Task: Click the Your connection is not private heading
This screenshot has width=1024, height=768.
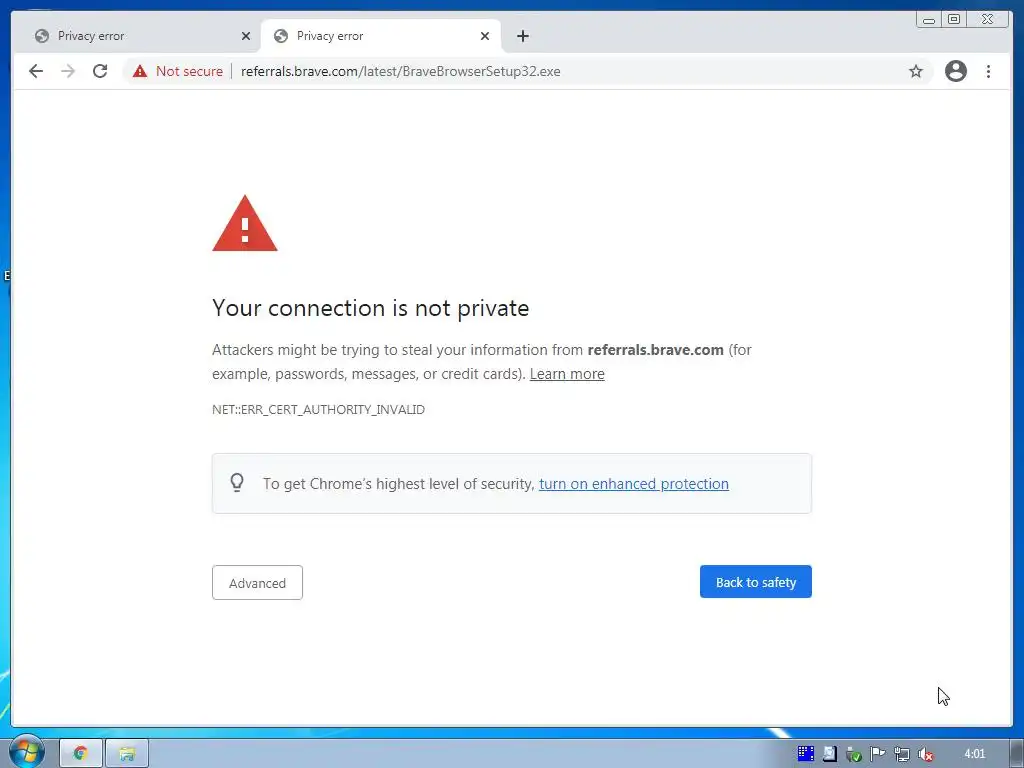Action: pos(370,308)
